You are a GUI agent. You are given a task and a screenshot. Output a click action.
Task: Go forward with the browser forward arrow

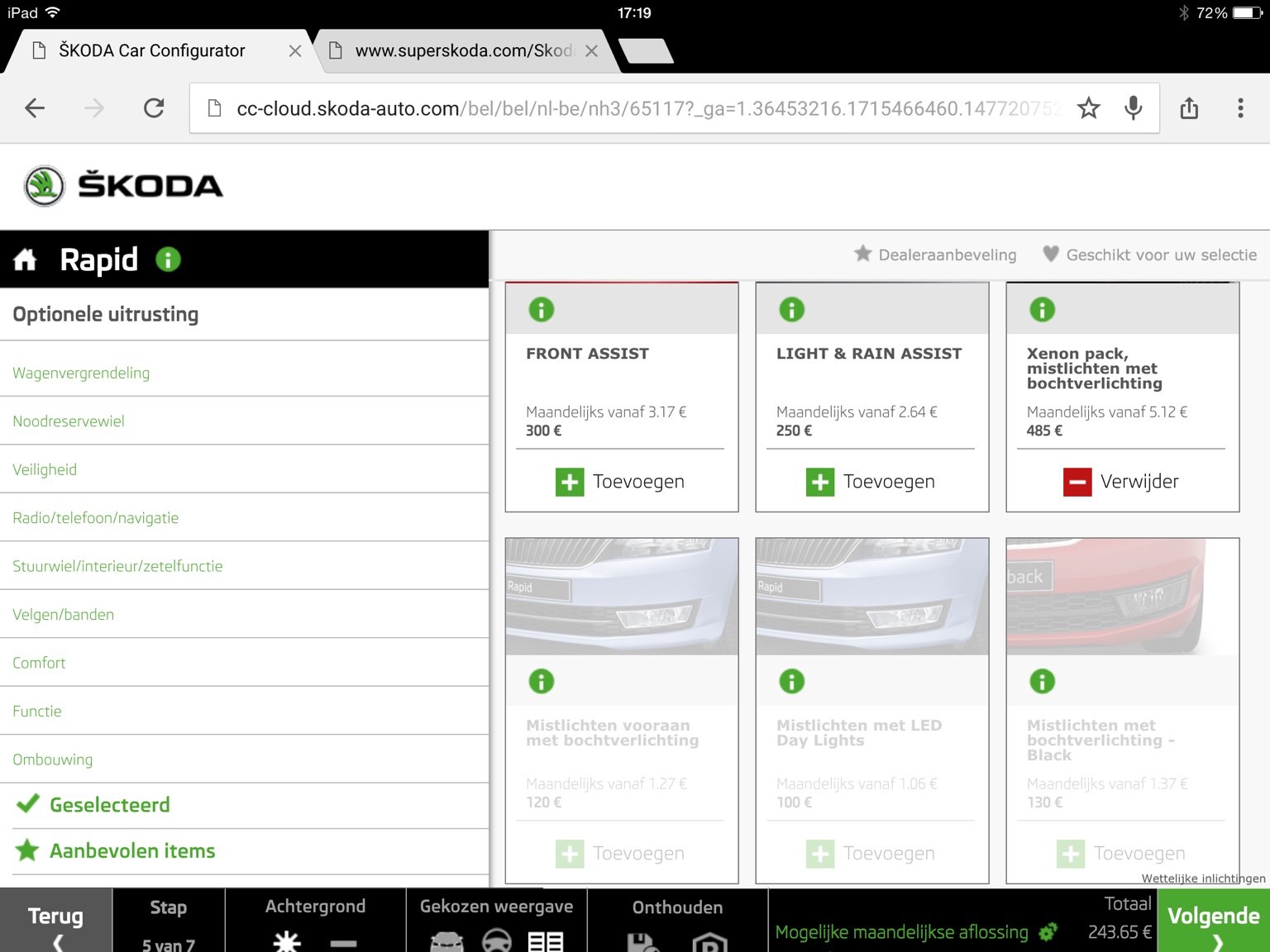(x=94, y=108)
